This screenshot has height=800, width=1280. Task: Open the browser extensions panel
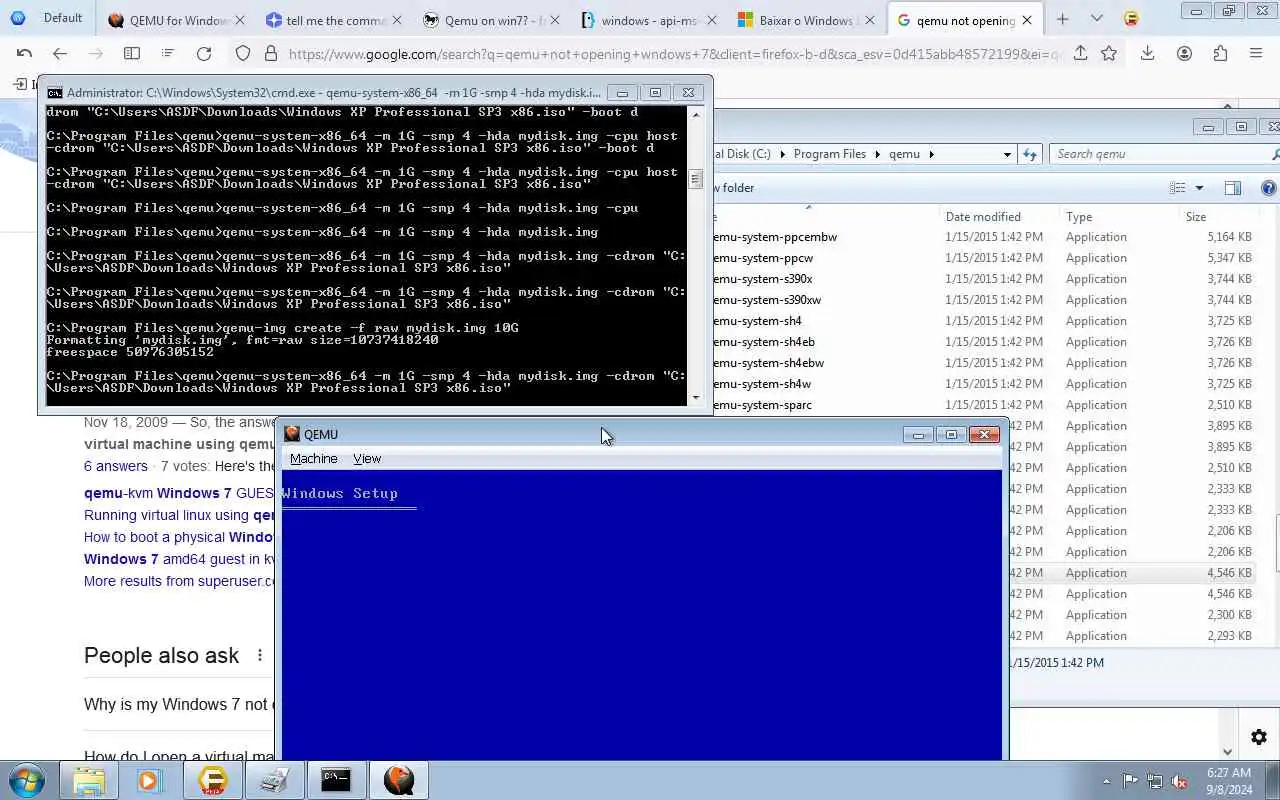[1220, 54]
